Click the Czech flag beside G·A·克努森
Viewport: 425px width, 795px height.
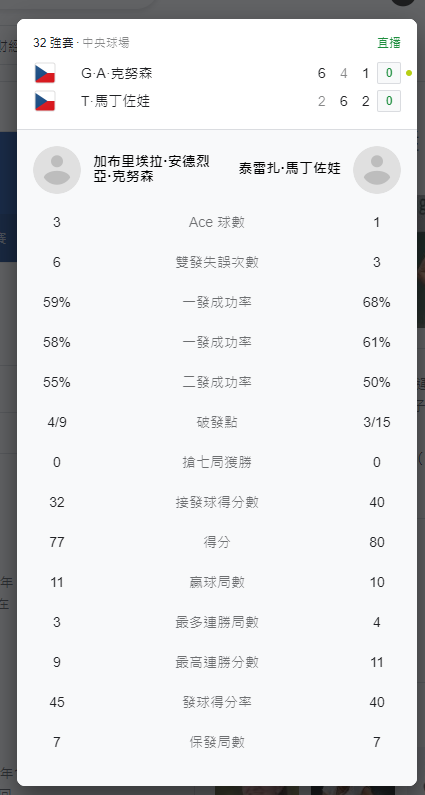[x=45, y=74]
